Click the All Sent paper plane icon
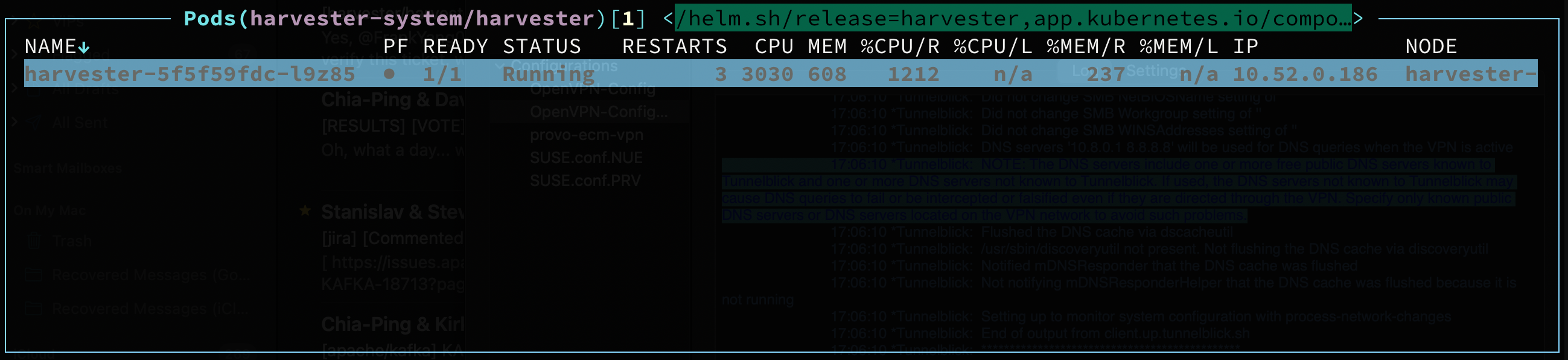1568x360 pixels. 34,123
